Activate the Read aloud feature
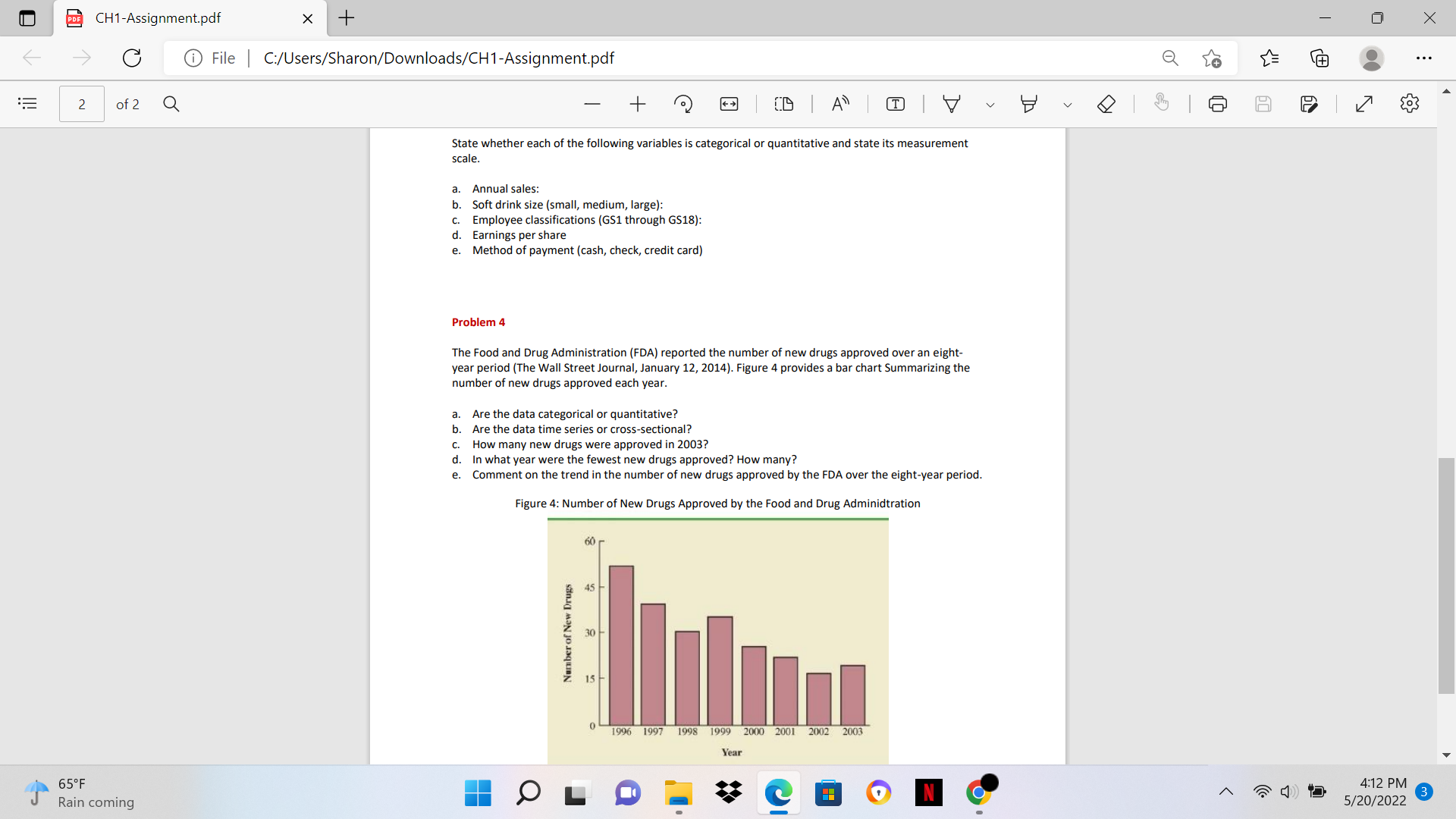 pos(840,104)
